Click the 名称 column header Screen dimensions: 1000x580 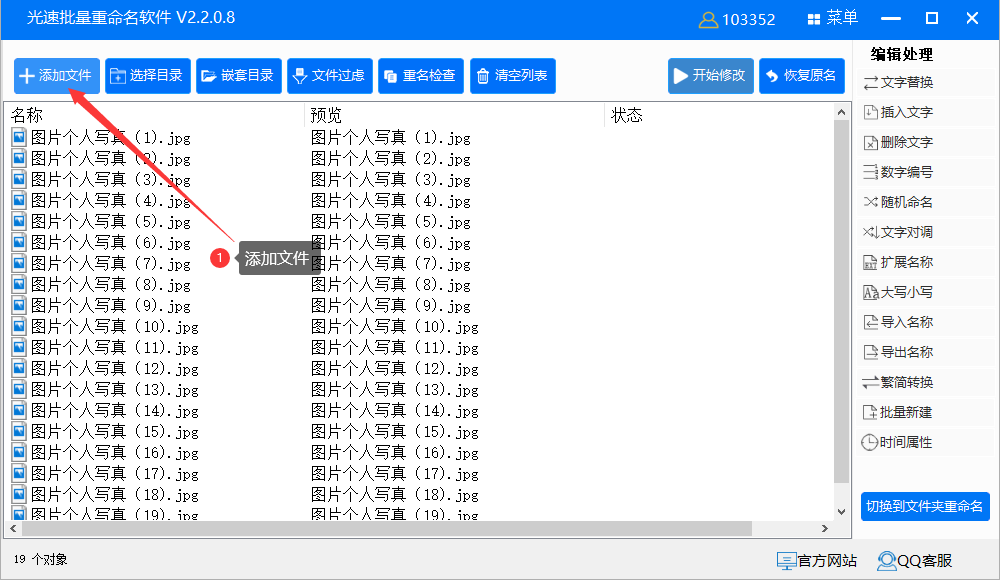(x=27, y=115)
